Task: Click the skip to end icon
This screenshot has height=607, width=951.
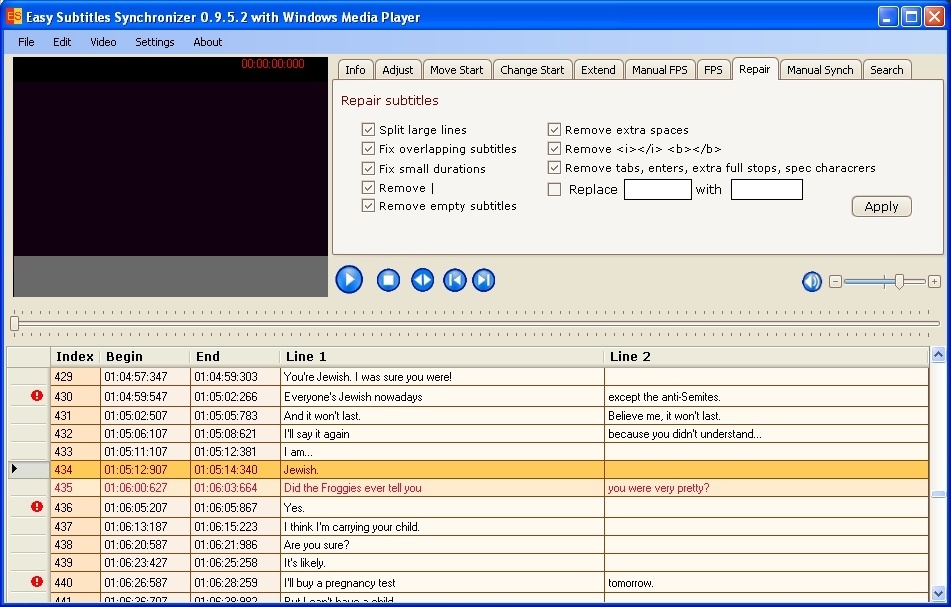Action: (484, 280)
